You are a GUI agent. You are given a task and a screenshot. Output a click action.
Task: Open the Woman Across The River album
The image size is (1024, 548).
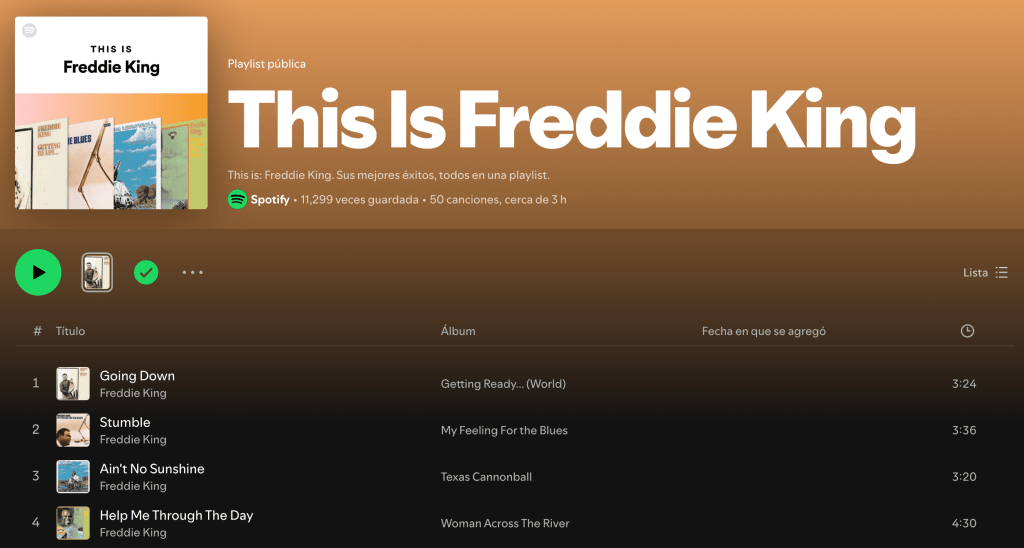tap(505, 523)
